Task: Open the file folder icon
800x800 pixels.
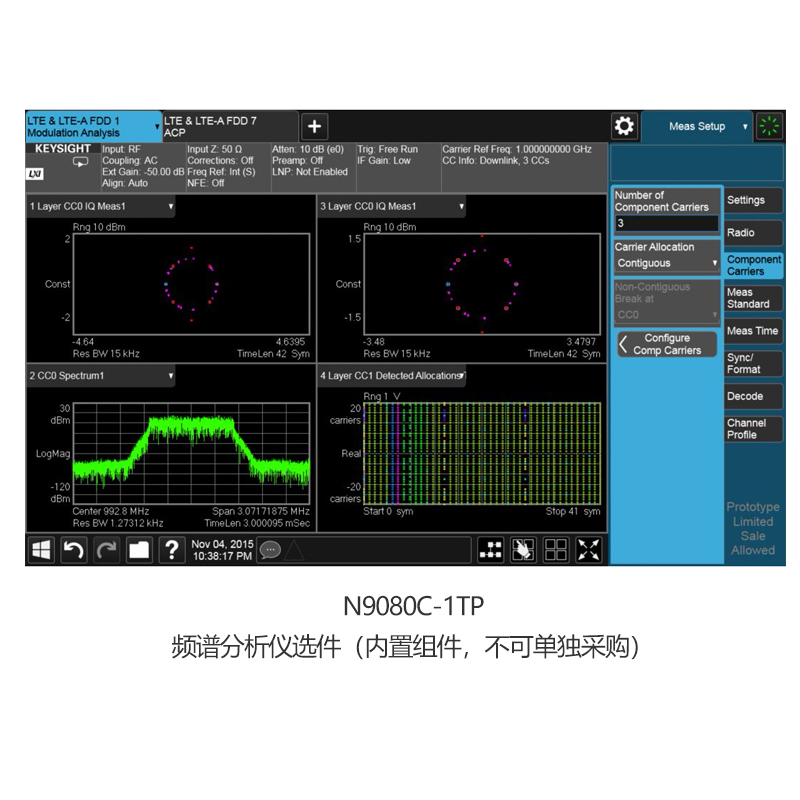Action: 139,549
